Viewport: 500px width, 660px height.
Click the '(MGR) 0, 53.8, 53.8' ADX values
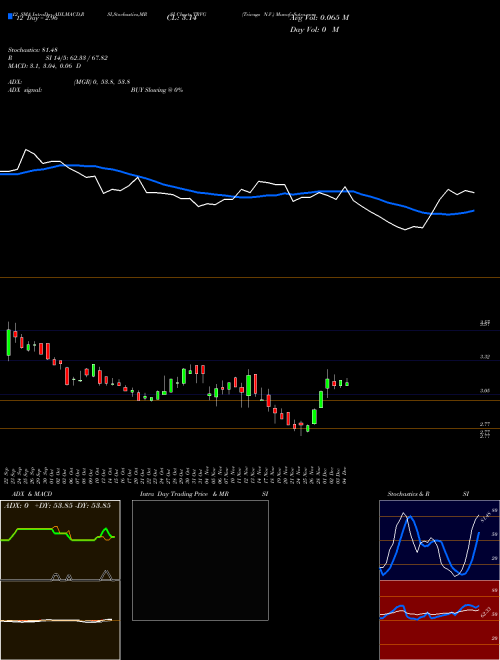click(102, 82)
